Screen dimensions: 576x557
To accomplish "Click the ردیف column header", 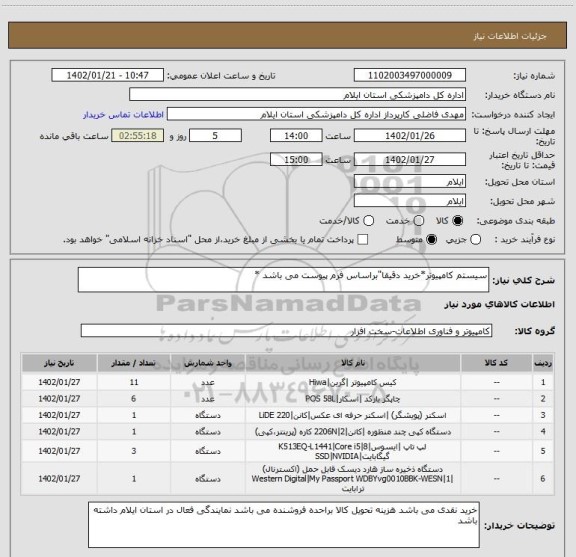I will pyautogui.click(x=543, y=363).
